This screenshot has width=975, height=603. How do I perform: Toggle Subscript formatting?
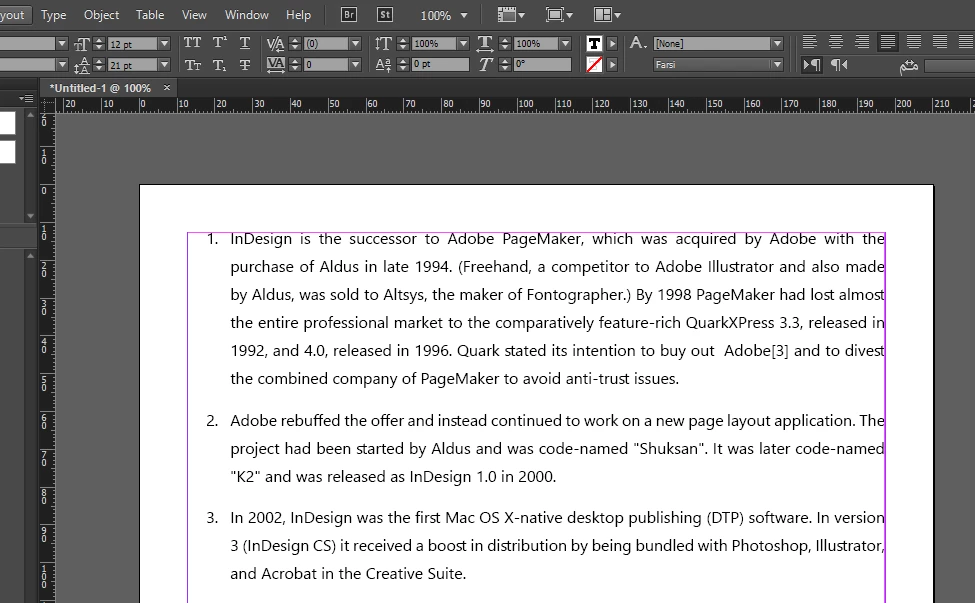[x=219, y=65]
